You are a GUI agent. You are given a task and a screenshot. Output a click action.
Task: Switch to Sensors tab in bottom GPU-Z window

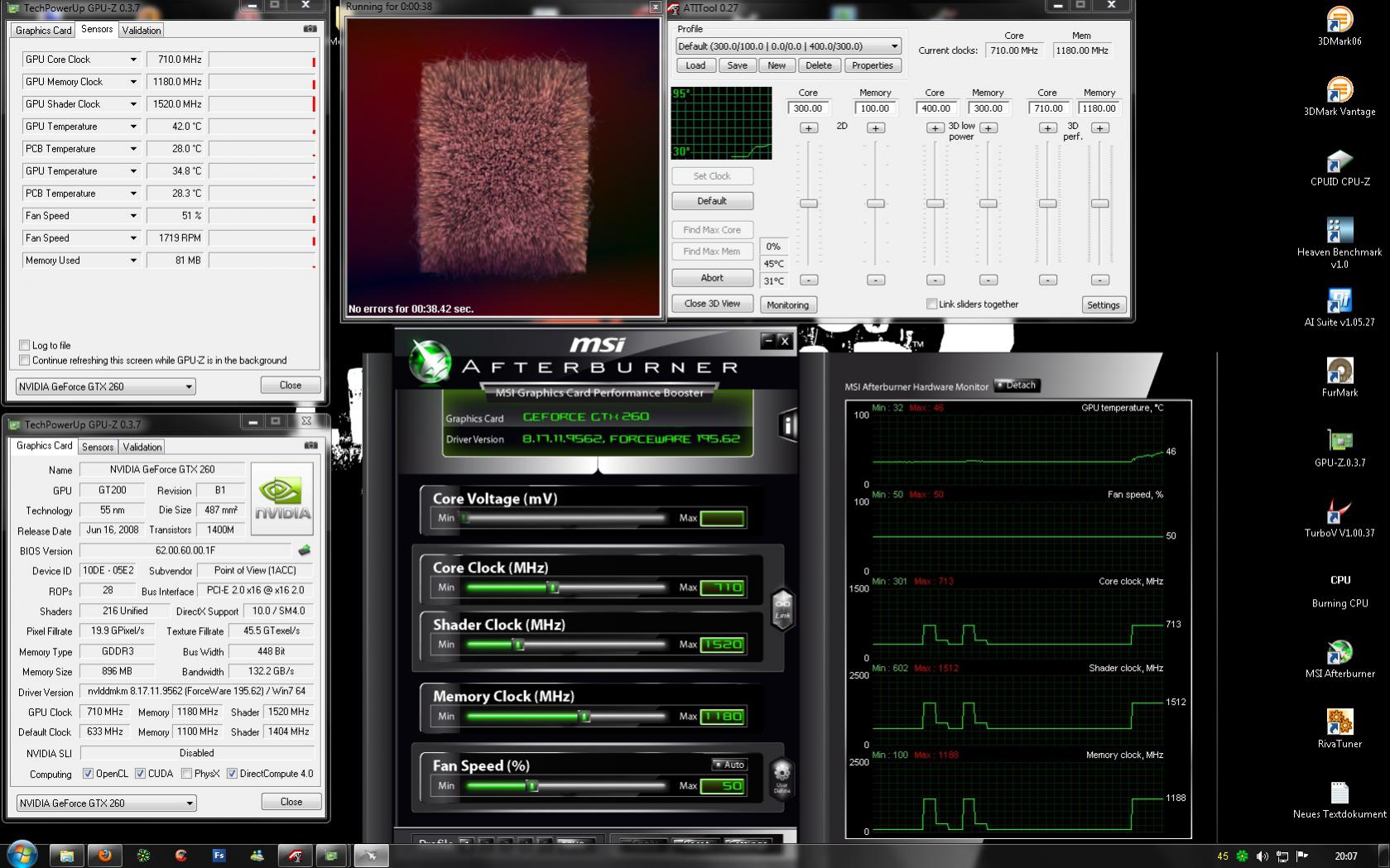[98, 447]
